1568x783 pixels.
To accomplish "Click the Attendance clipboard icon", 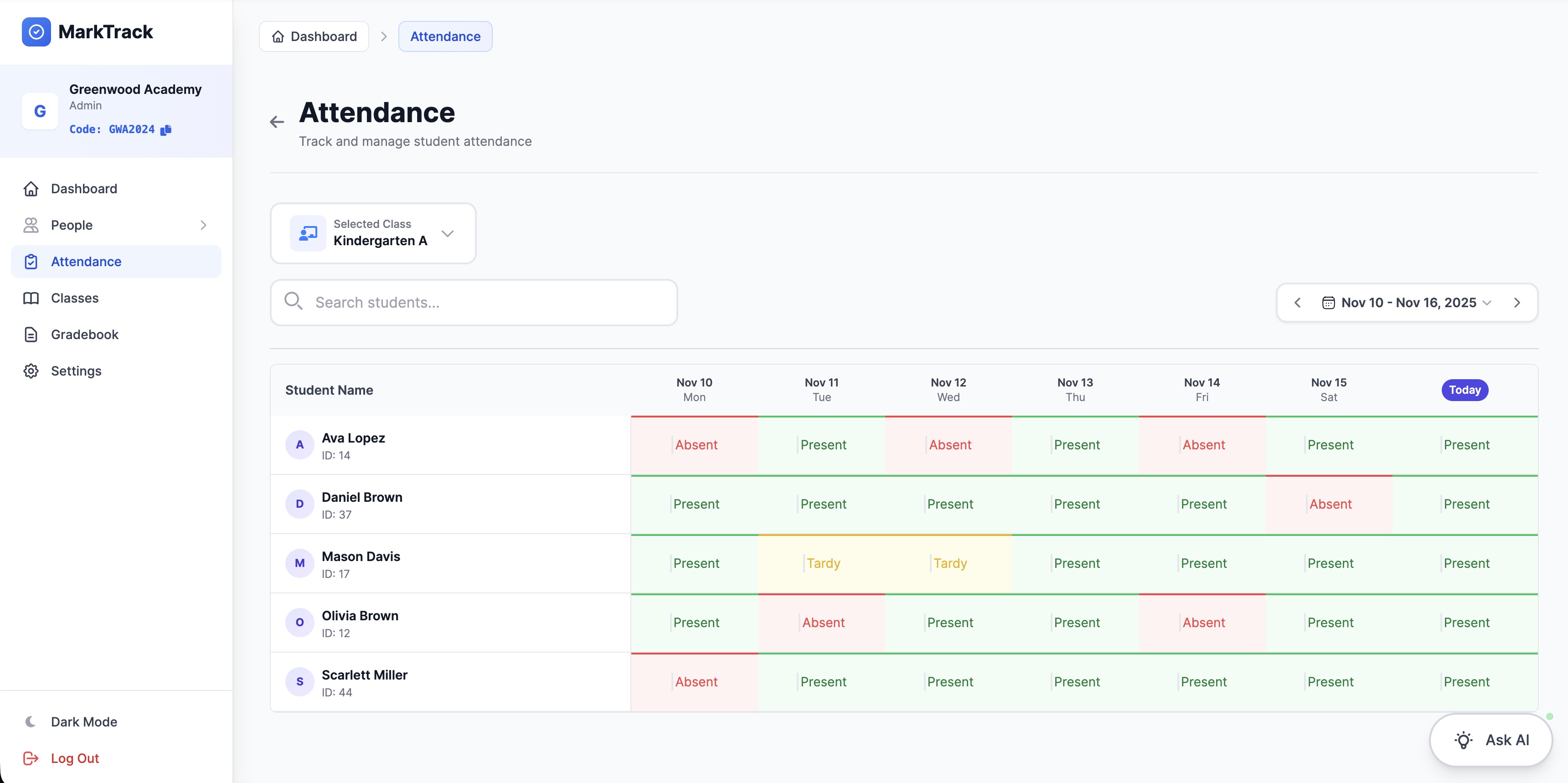I will point(31,262).
